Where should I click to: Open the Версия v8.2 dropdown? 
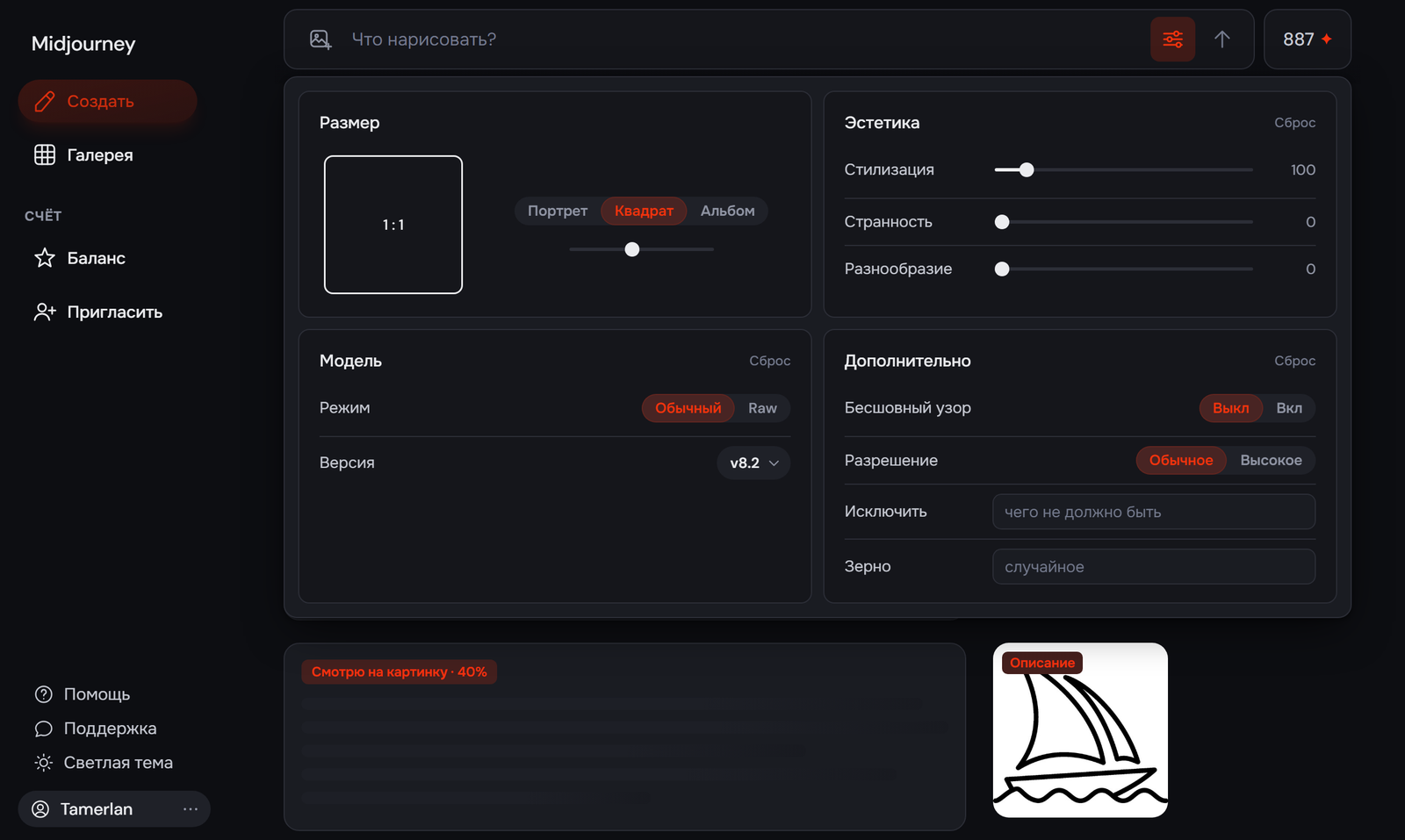(x=753, y=463)
